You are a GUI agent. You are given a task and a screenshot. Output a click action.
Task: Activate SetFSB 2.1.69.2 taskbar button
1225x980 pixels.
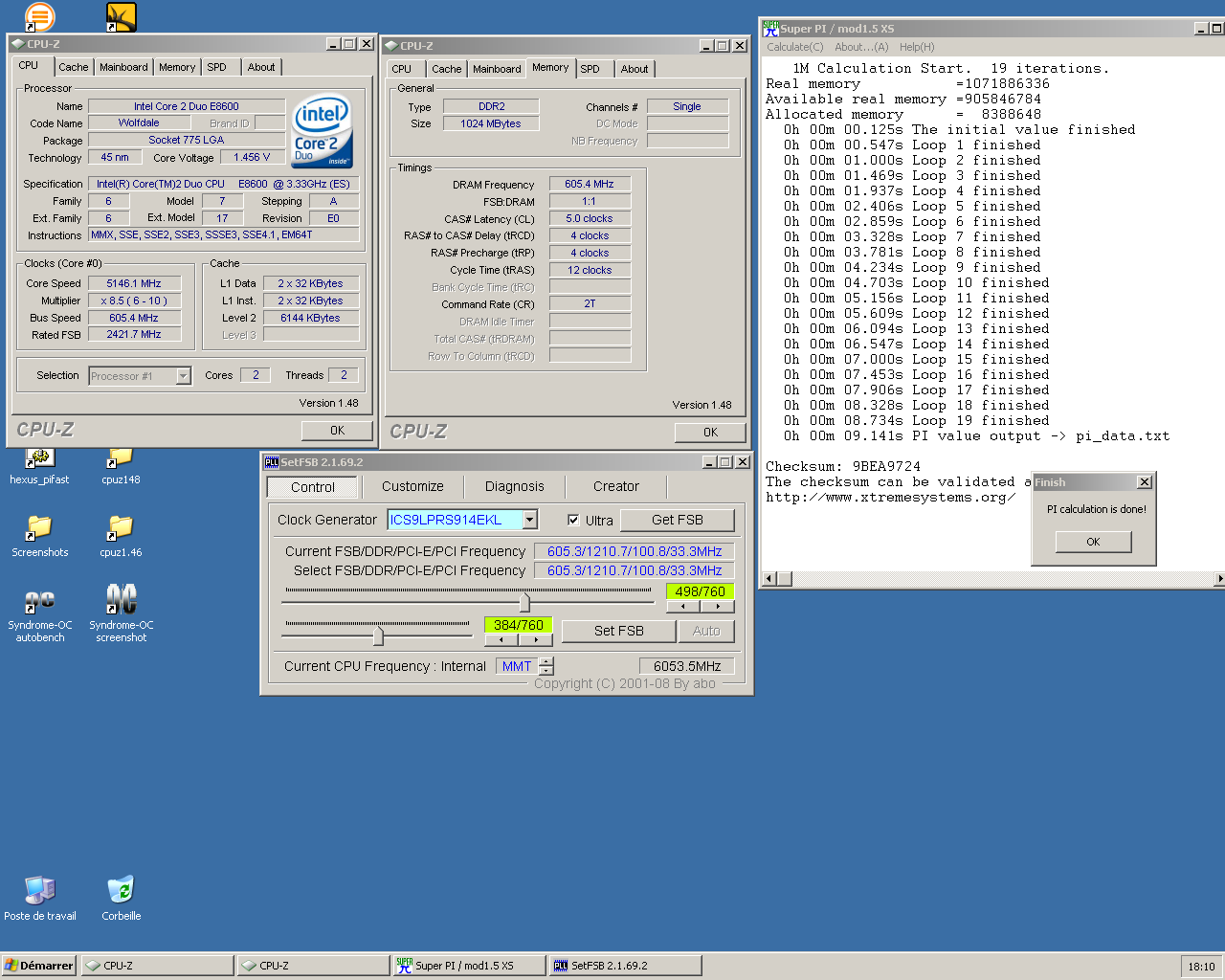(625, 966)
